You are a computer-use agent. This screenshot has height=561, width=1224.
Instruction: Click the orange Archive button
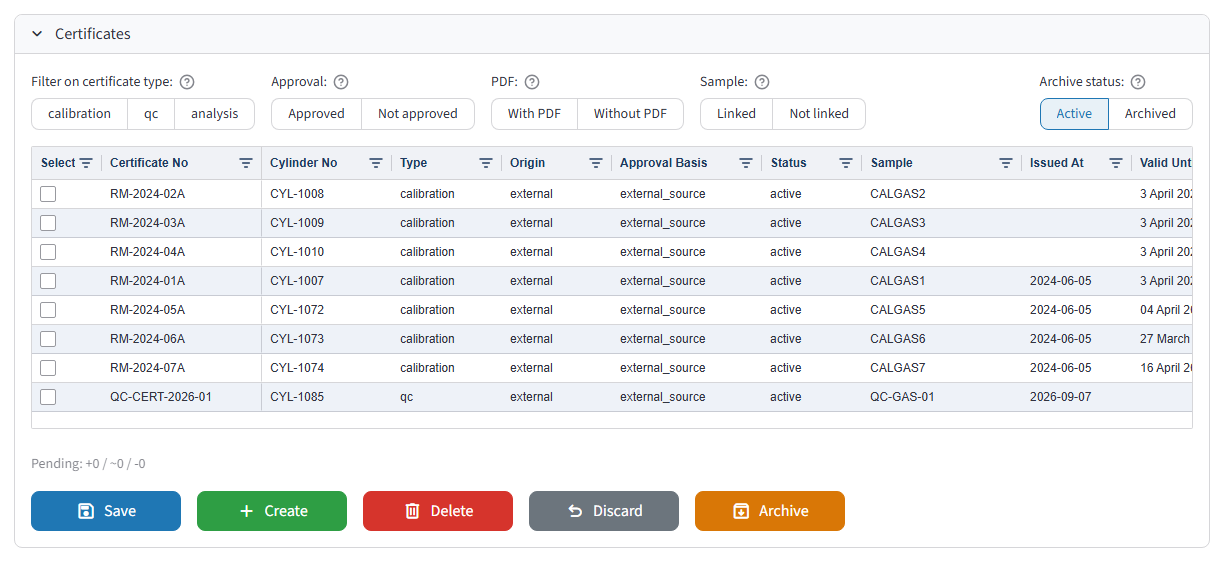[770, 511]
